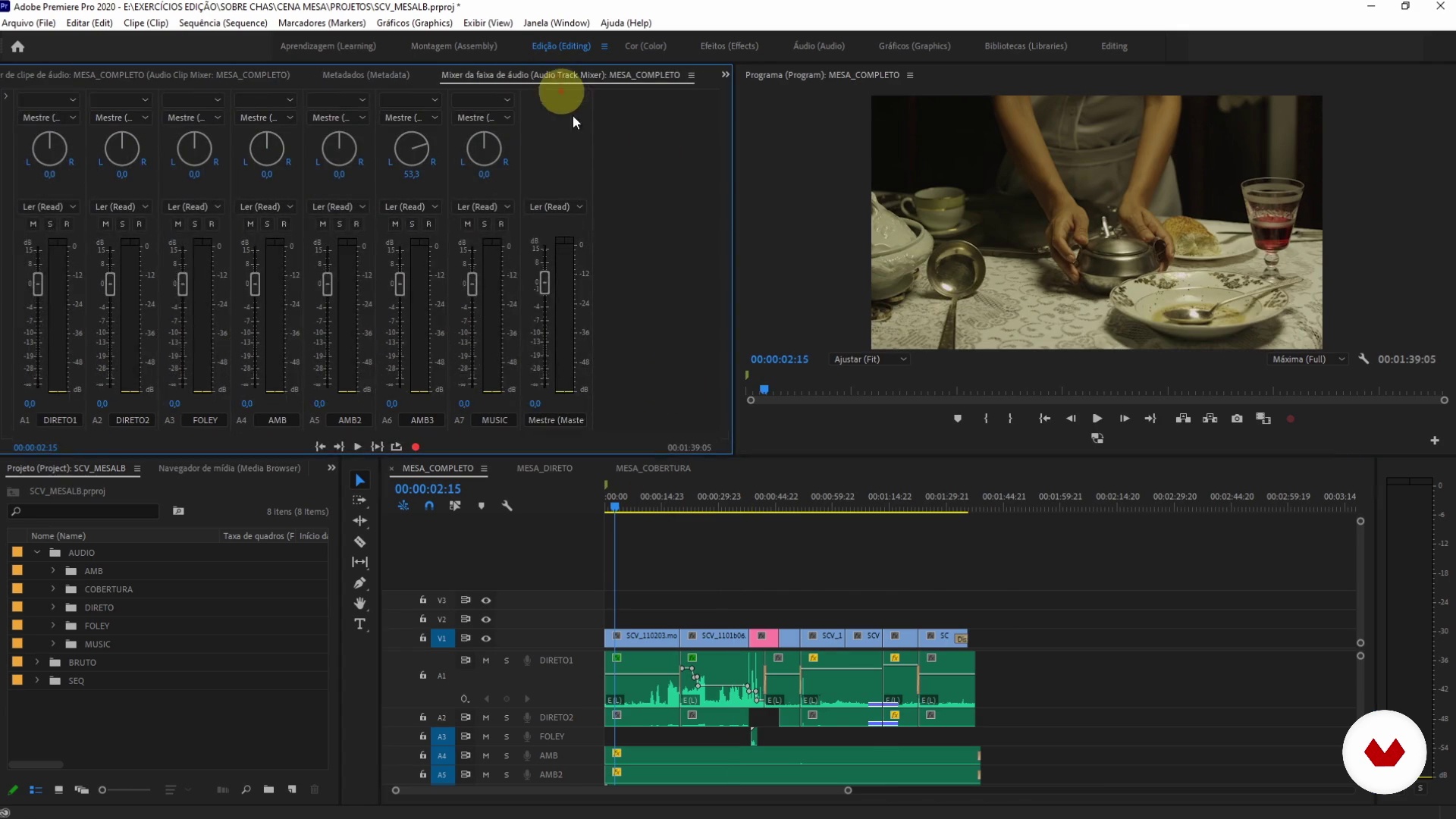
Task: Solo the AMB2 track in the timeline
Action: pyautogui.click(x=507, y=775)
